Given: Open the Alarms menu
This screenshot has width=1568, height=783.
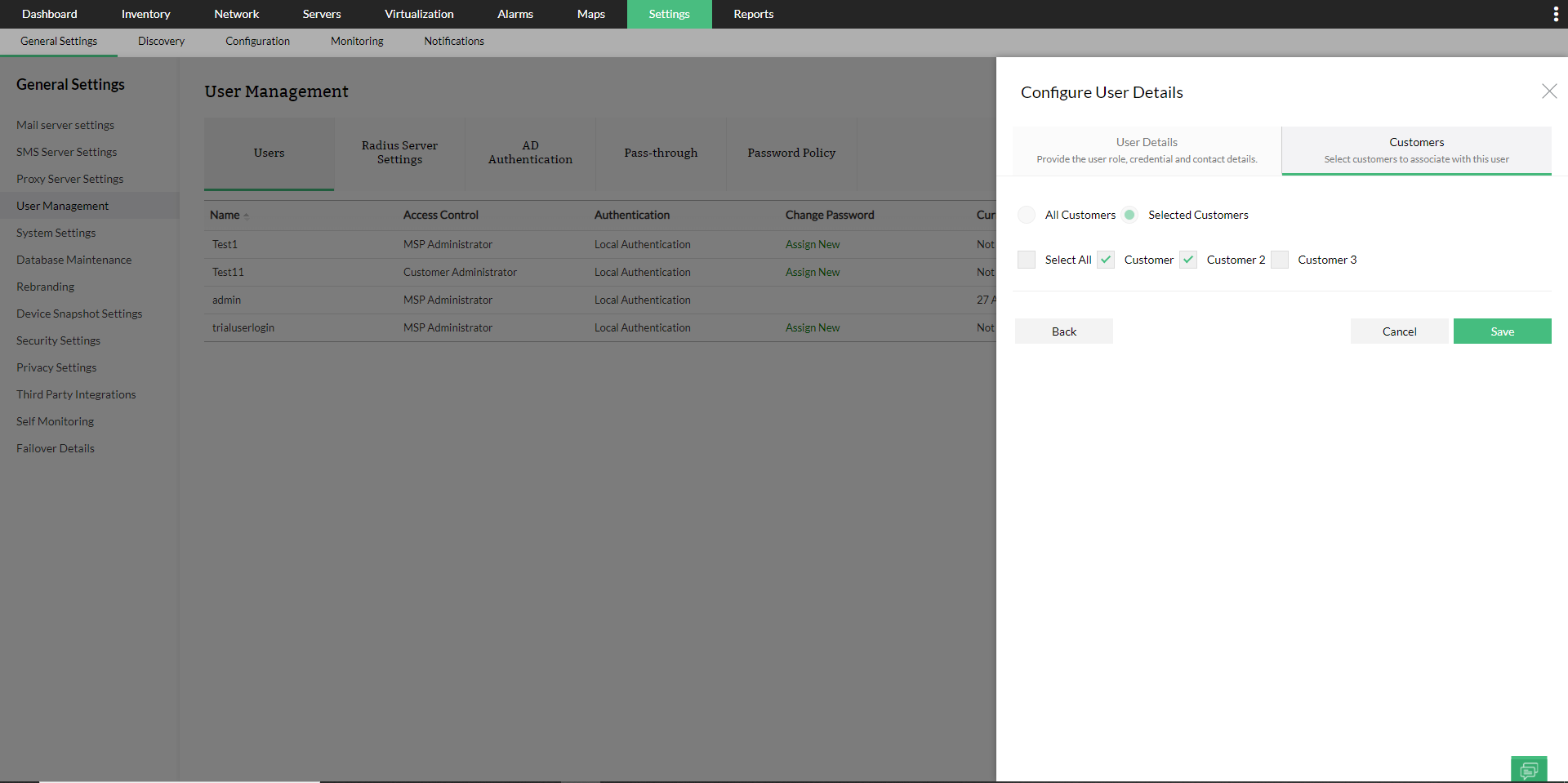Looking at the screenshot, I should click(515, 14).
